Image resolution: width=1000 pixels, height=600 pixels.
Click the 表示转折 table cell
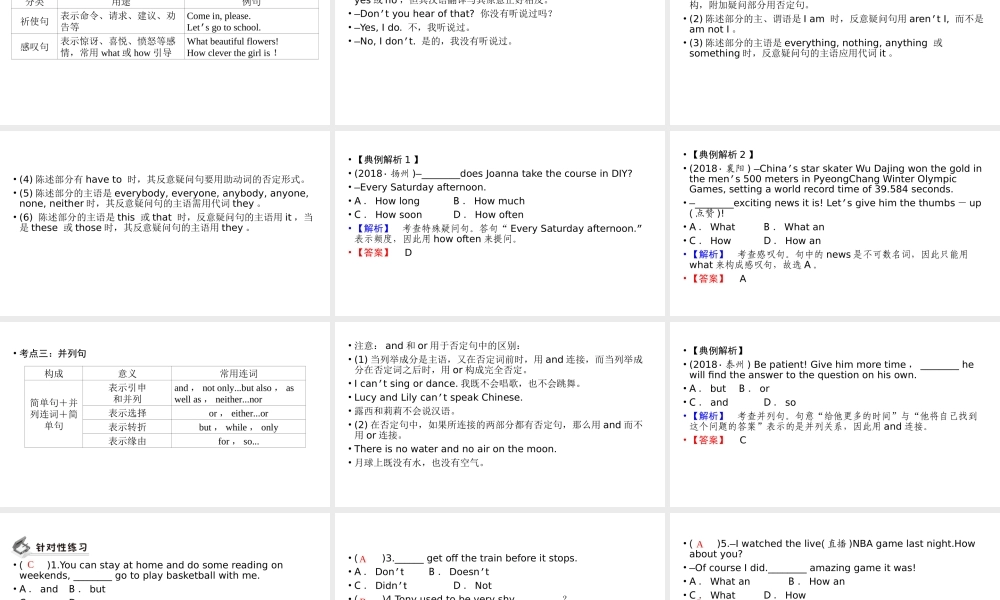[x=127, y=427]
